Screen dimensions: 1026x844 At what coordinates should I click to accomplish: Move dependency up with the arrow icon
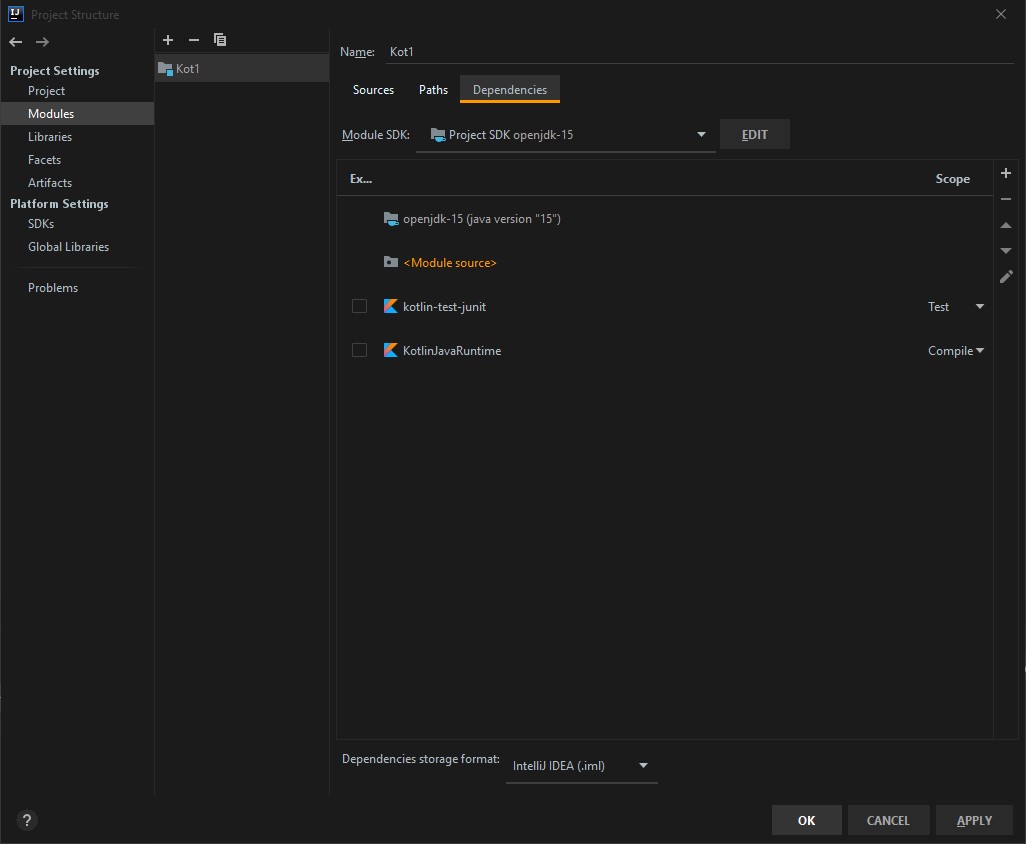[x=1006, y=225]
